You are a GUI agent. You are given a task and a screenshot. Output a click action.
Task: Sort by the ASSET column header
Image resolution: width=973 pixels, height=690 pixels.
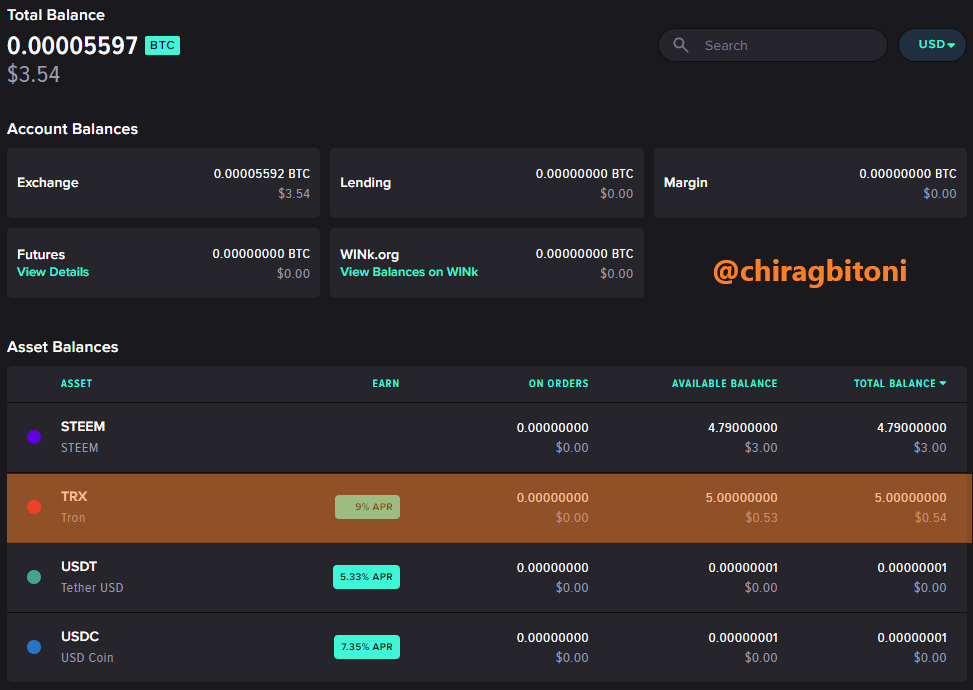tap(76, 383)
